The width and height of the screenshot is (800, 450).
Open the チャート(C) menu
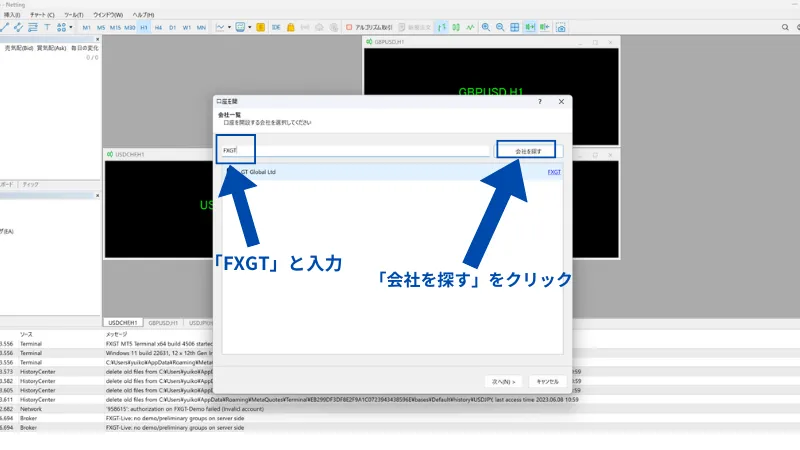[42, 15]
